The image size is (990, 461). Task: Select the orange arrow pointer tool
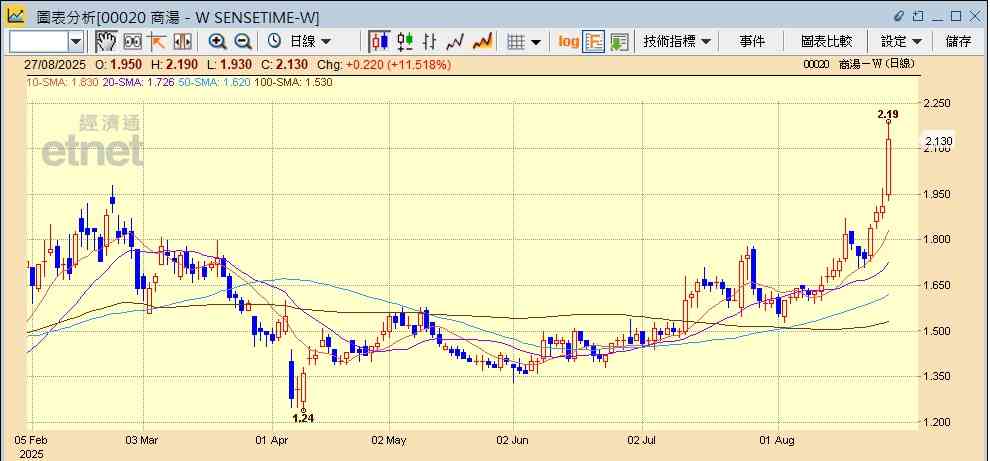point(157,42)
